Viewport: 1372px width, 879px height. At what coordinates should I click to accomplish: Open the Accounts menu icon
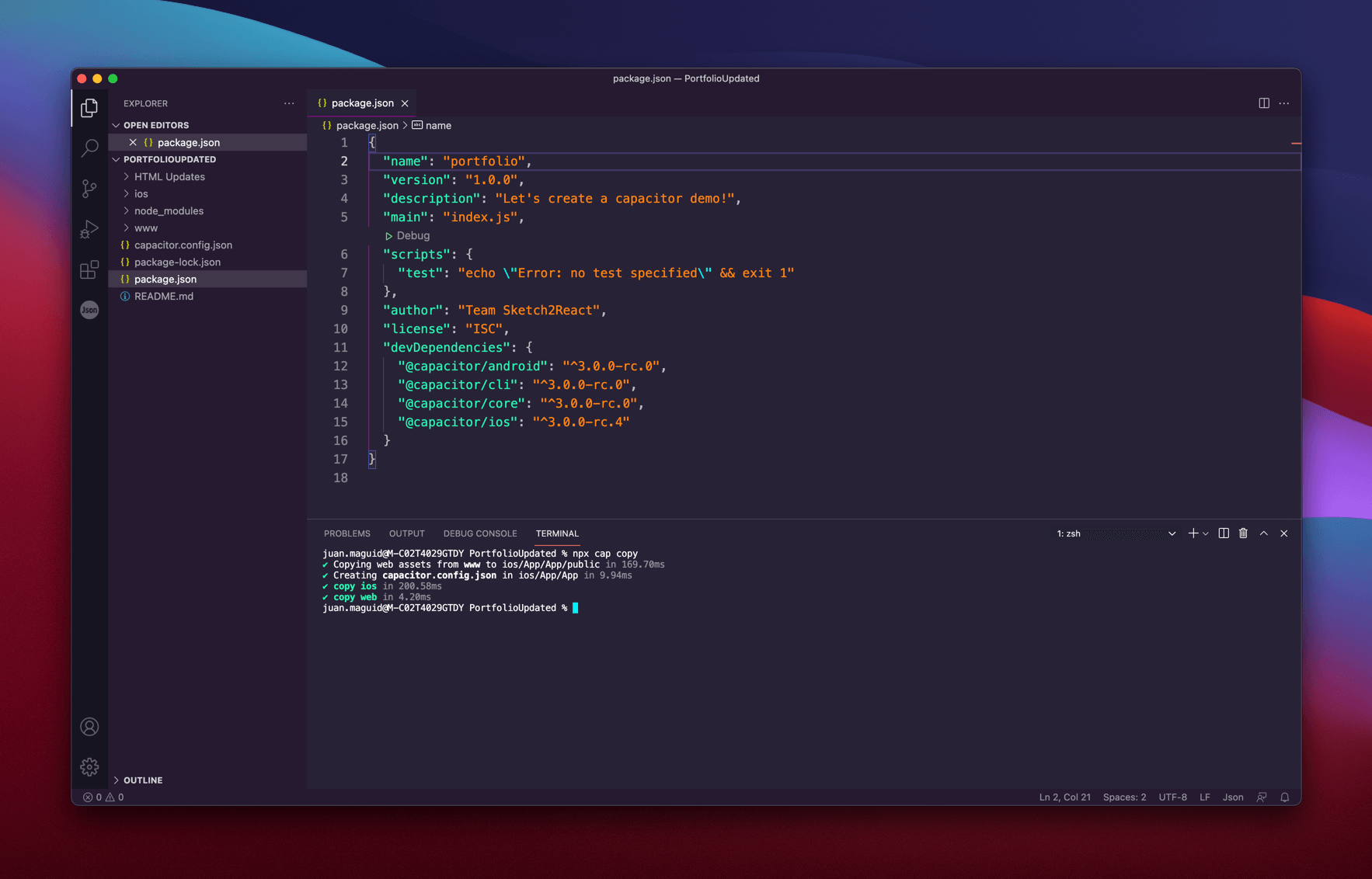[89, 727]
